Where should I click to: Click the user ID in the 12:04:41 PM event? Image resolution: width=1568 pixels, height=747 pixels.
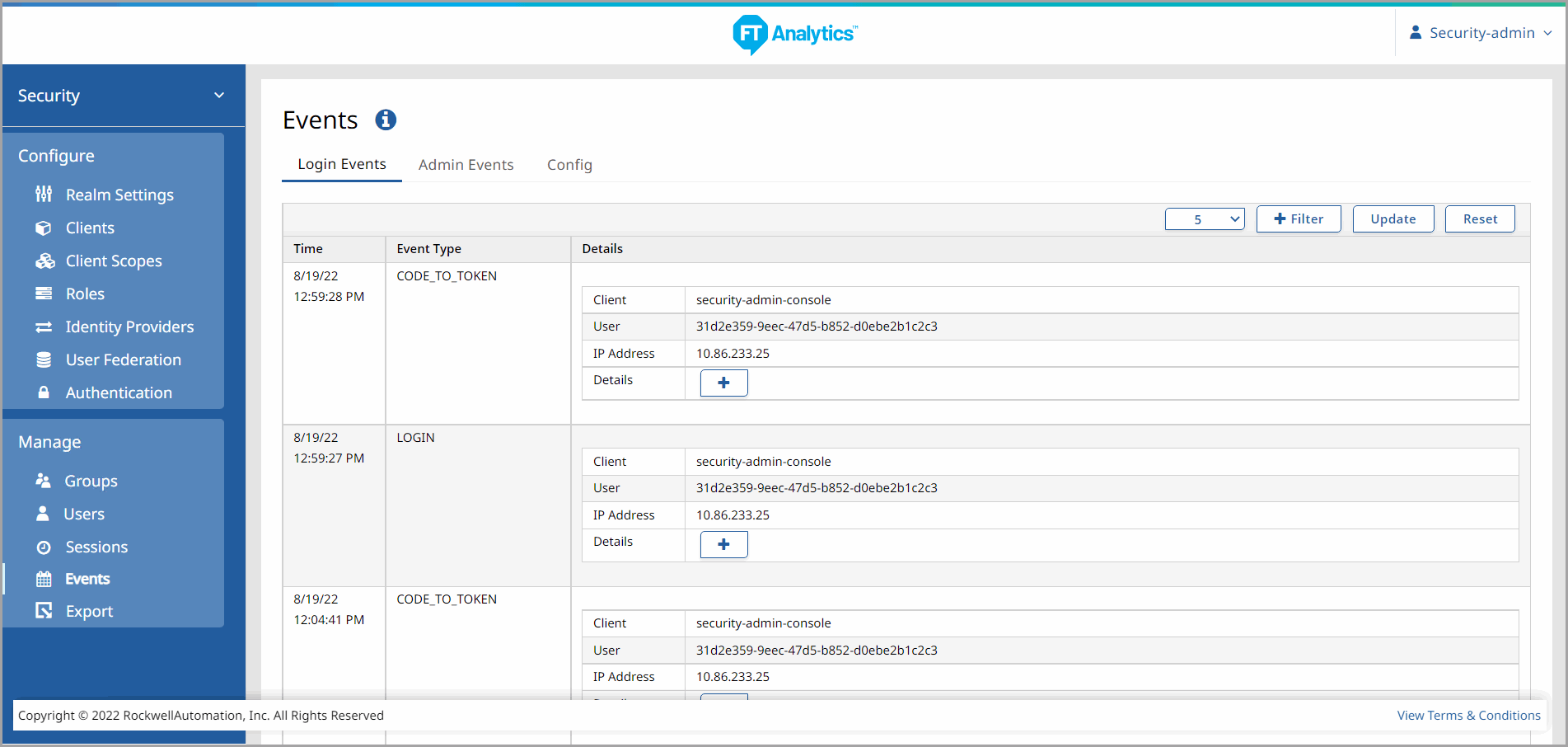tap(817, 650)
